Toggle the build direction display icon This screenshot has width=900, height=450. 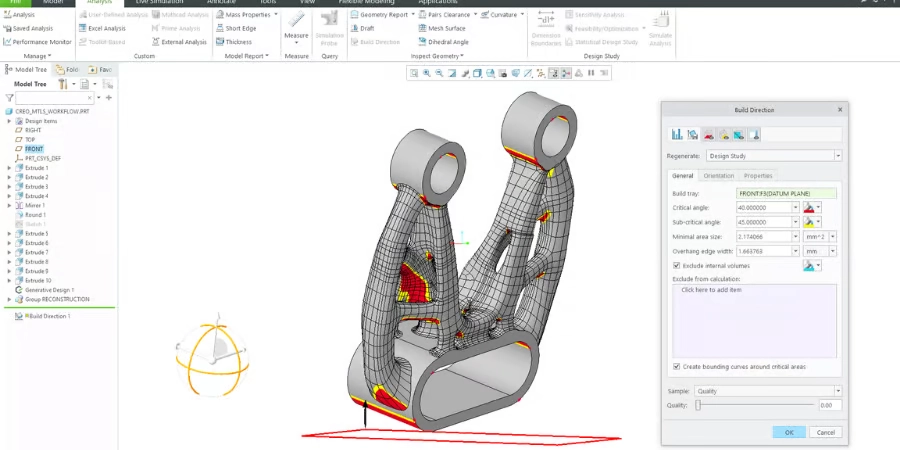pyautogui.click(x=754, y=134)
